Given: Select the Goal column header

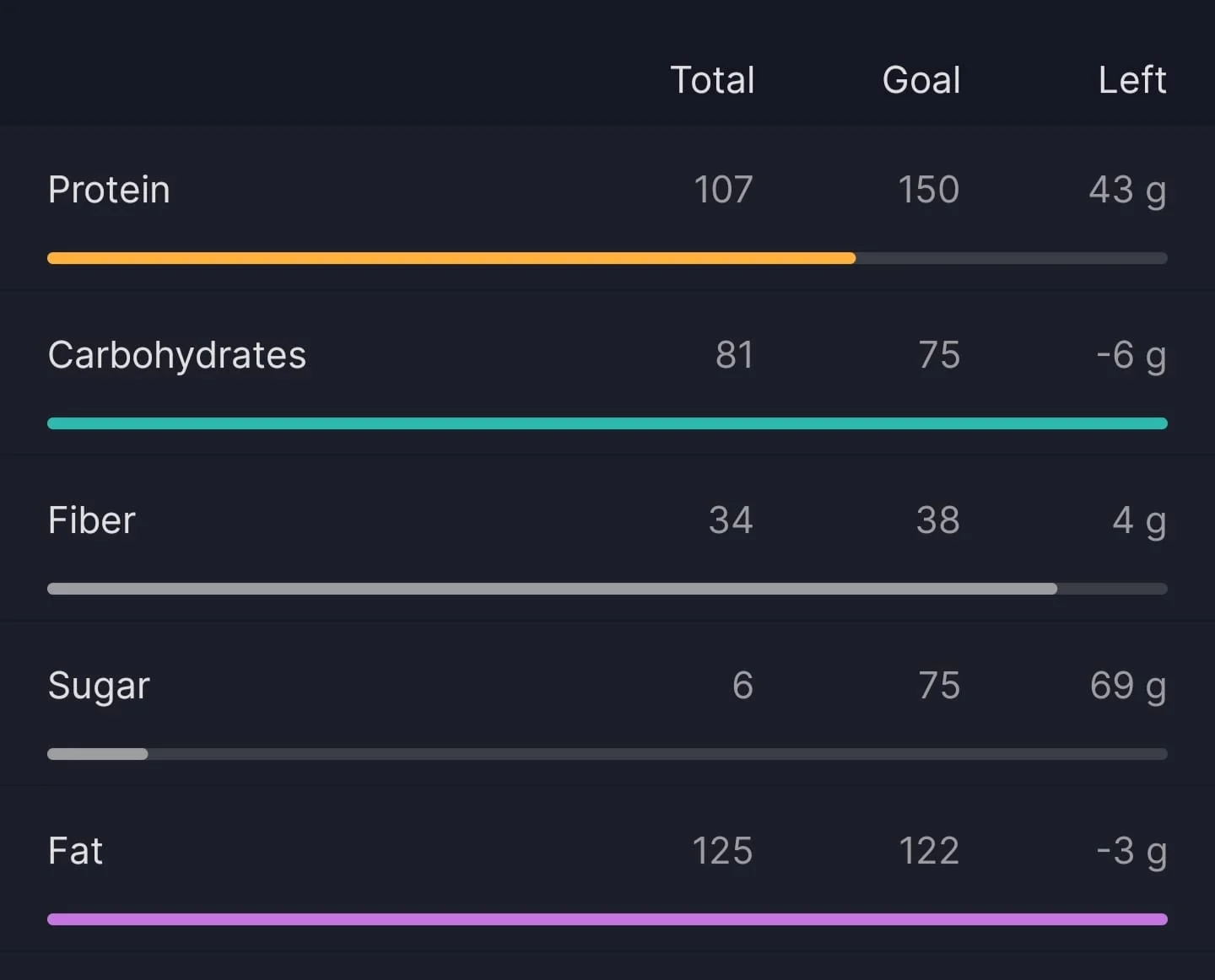Looking at the screenshot, I should pyautogui.click(x=921, y=80).
